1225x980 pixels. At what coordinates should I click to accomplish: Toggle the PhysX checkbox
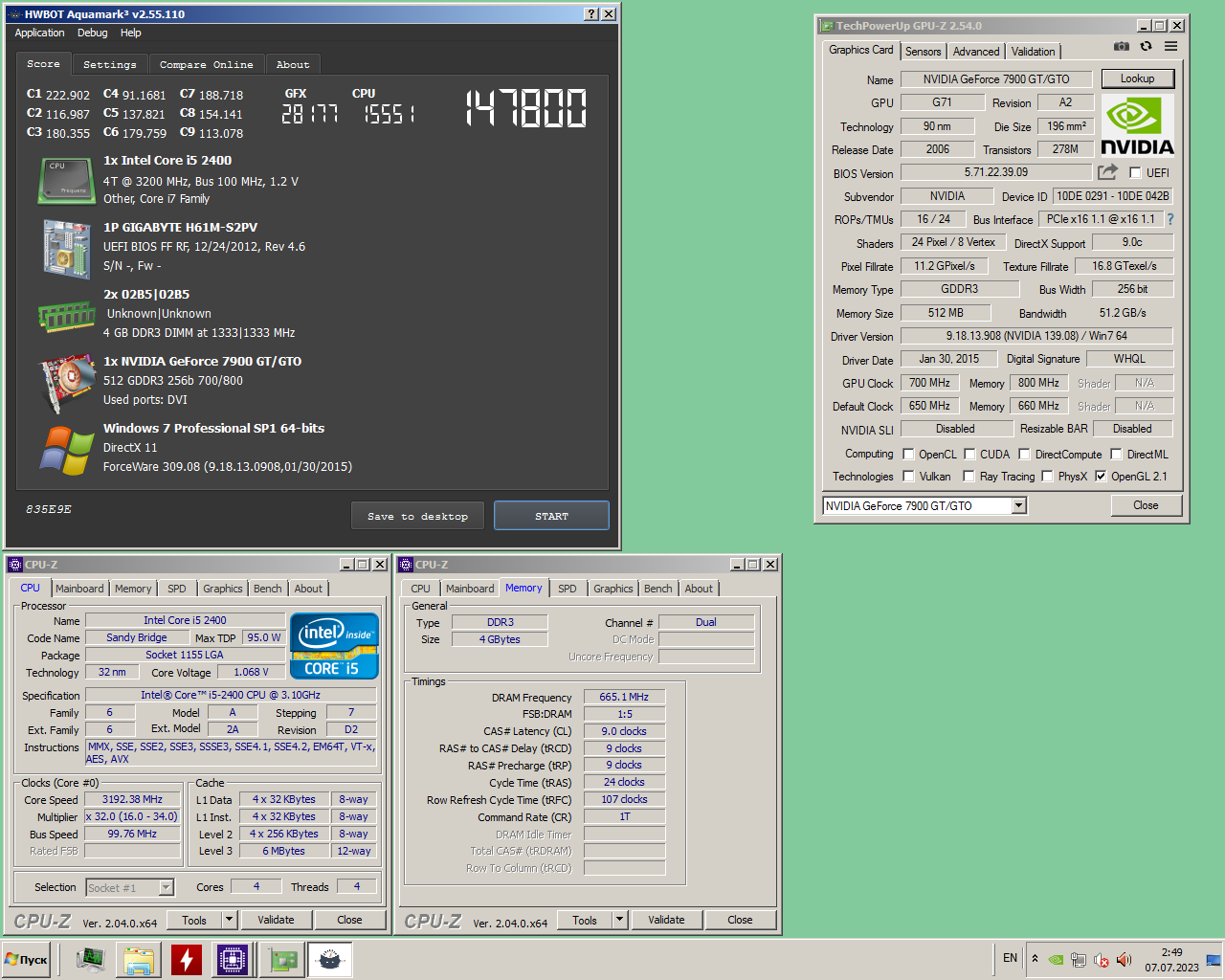click(x=1047, y=477)
